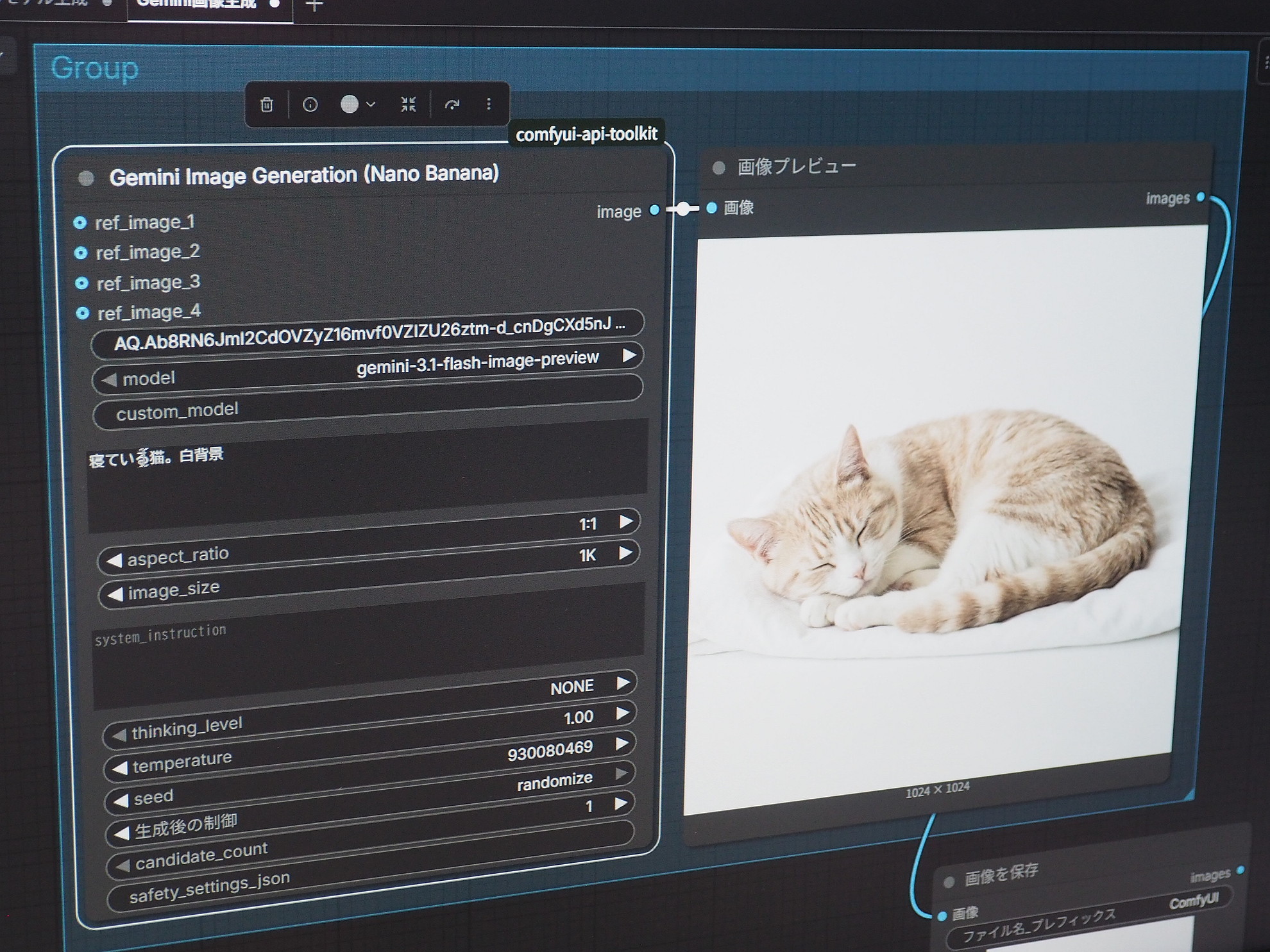Open the model dropdown gemini-3.1-flash-image-preview

[x=477, y=363]
